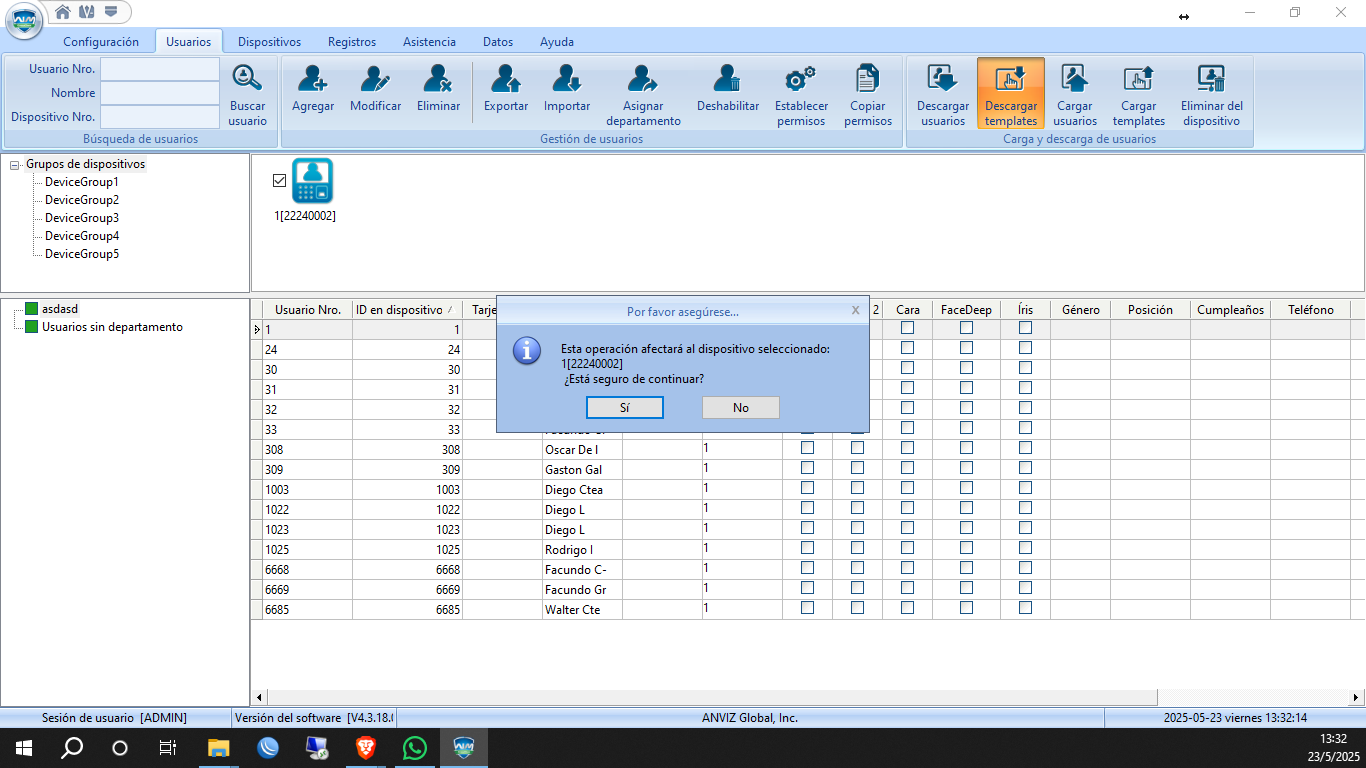Select DeviceGroup3 tree item

click(82, 218)
